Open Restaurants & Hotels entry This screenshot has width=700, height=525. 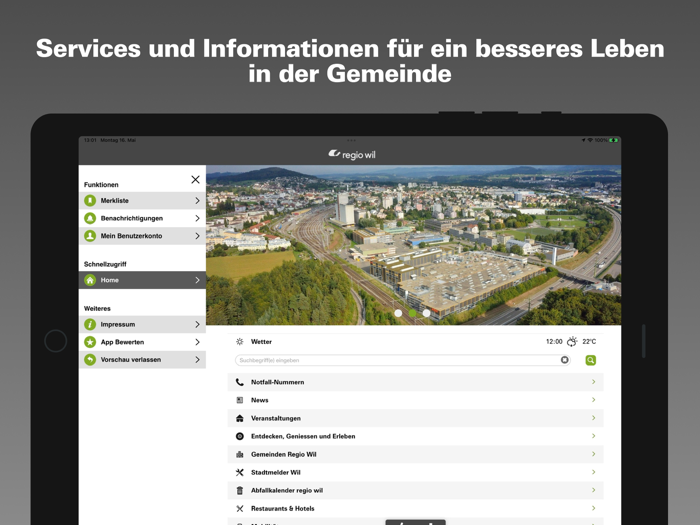click(x=416, y=508)
